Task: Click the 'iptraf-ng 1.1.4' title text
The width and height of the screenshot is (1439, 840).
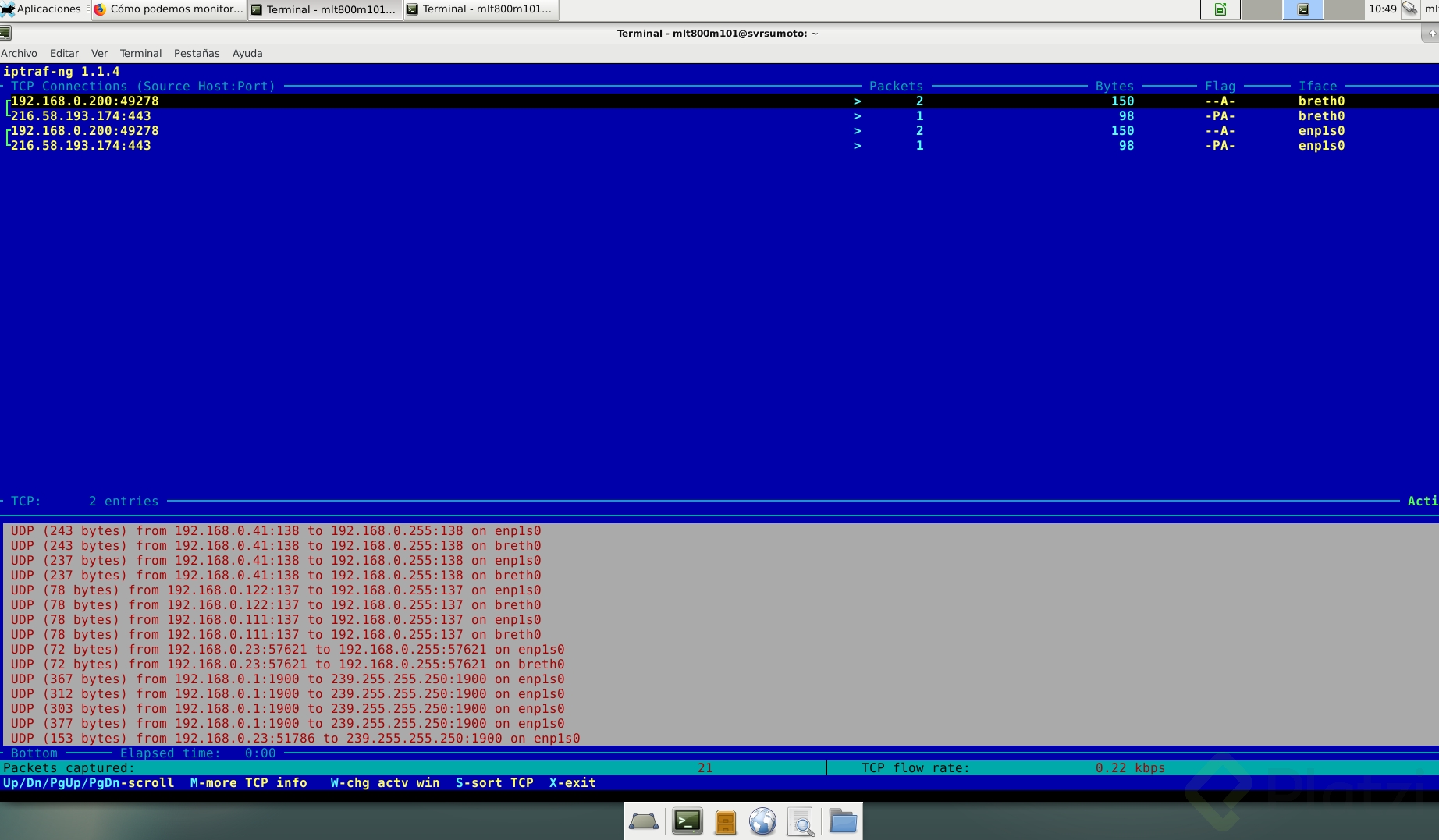Action: pos(62,71)
